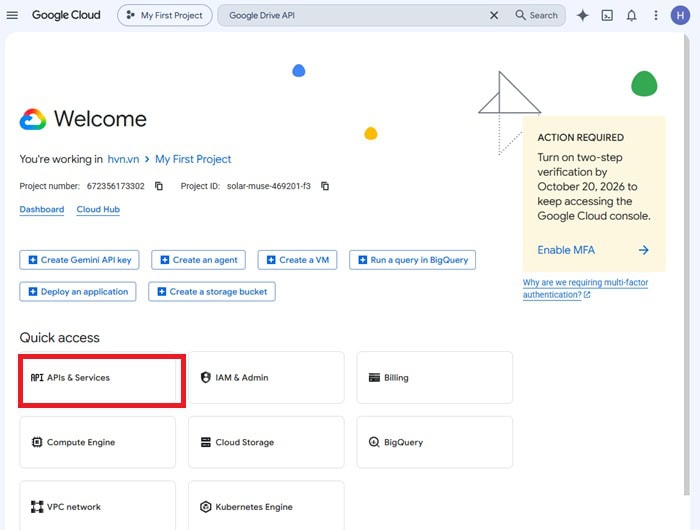Open the My First Project picker
The height and width of the screenshot is (530, 700).
coord(165,15)
